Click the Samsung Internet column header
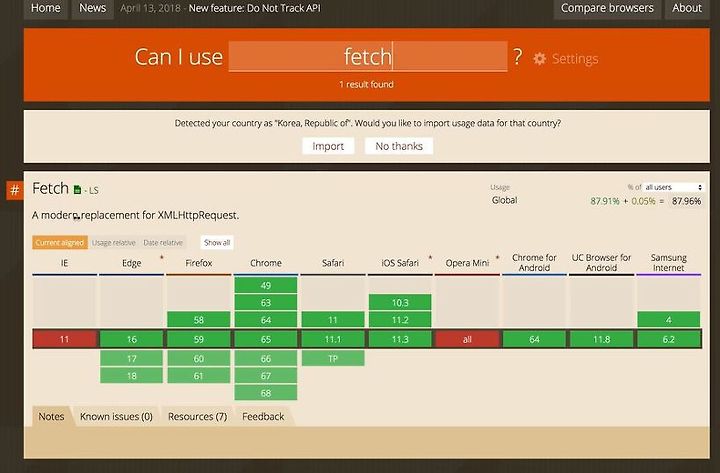Screen dimensions: 720x473 (x=669, y=263)
